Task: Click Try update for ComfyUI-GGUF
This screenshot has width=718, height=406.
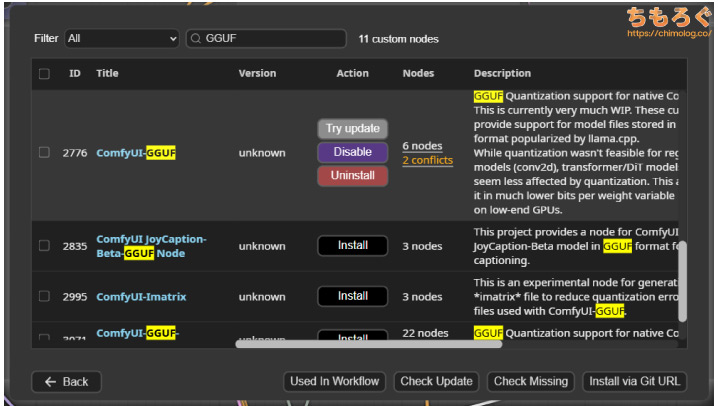Action: click(353, 129)
